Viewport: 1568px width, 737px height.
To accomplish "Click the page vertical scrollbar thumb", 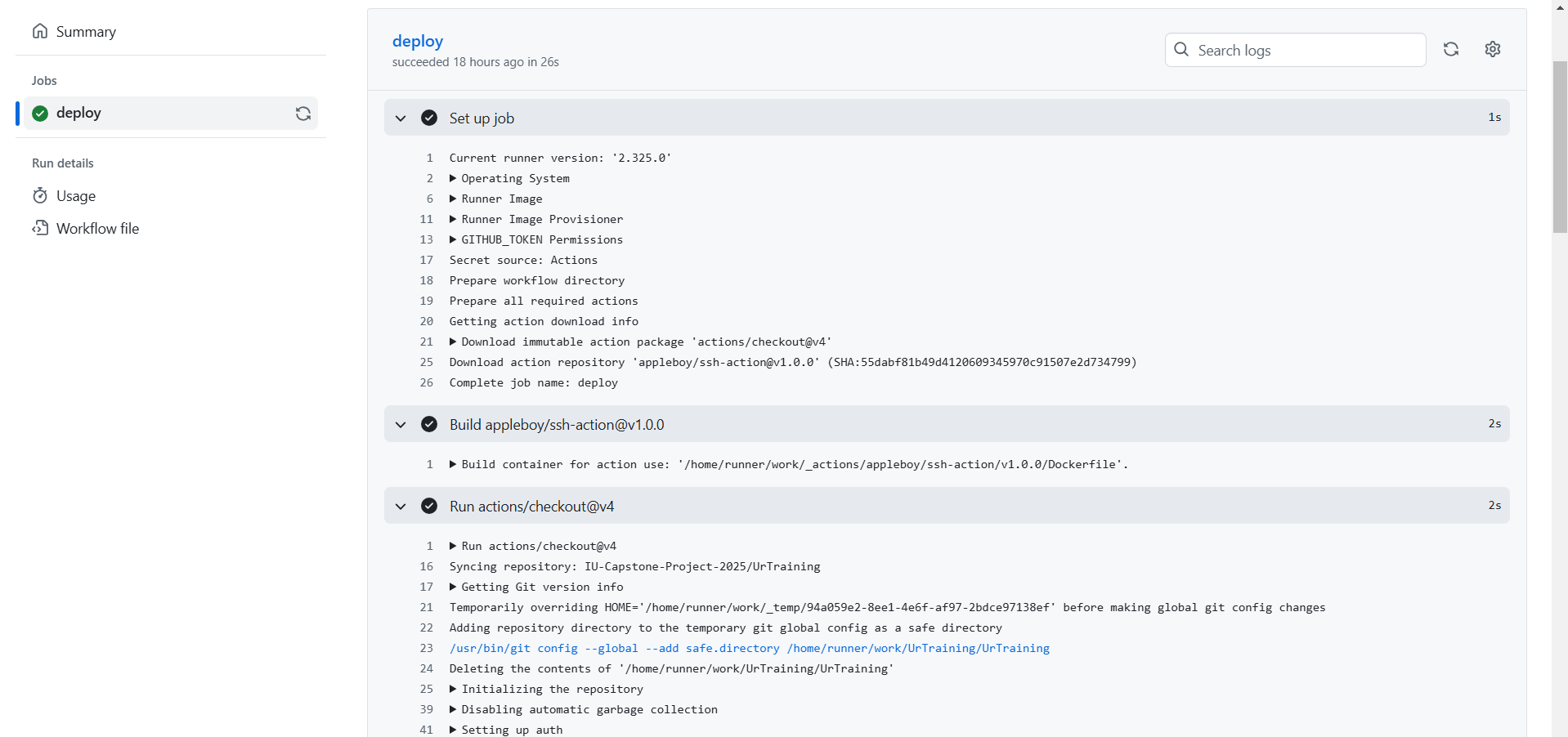I will (x=1560, y=147).
